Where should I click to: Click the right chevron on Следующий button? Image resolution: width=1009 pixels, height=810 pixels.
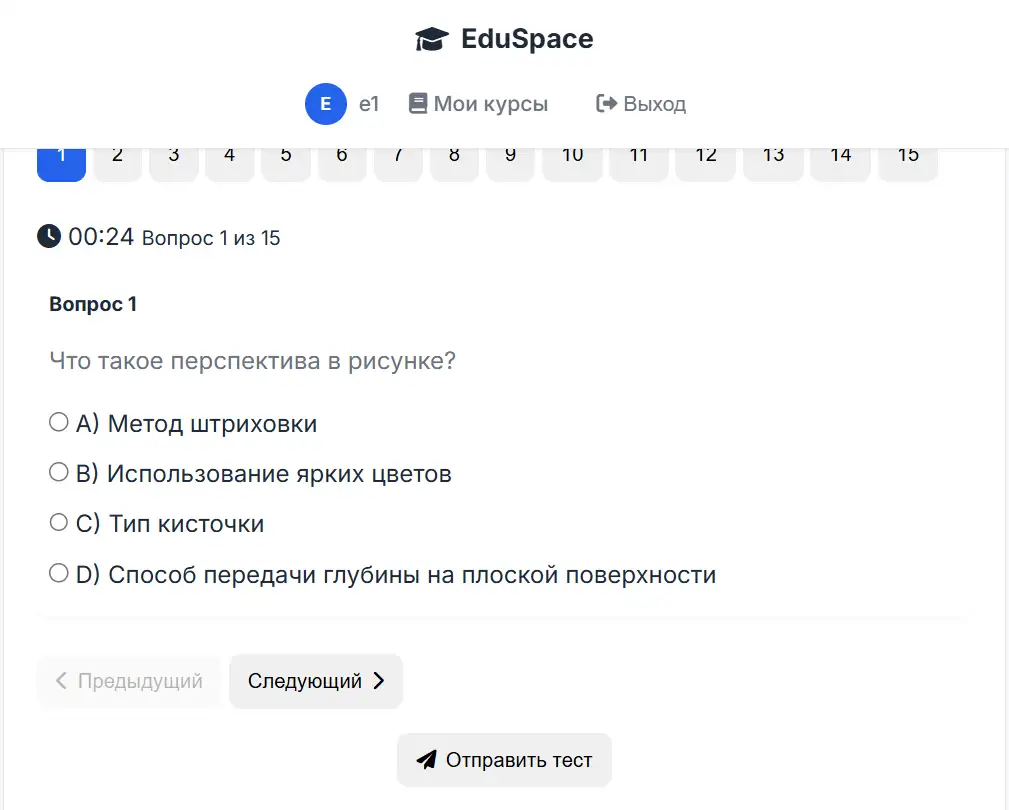[378, 681]
